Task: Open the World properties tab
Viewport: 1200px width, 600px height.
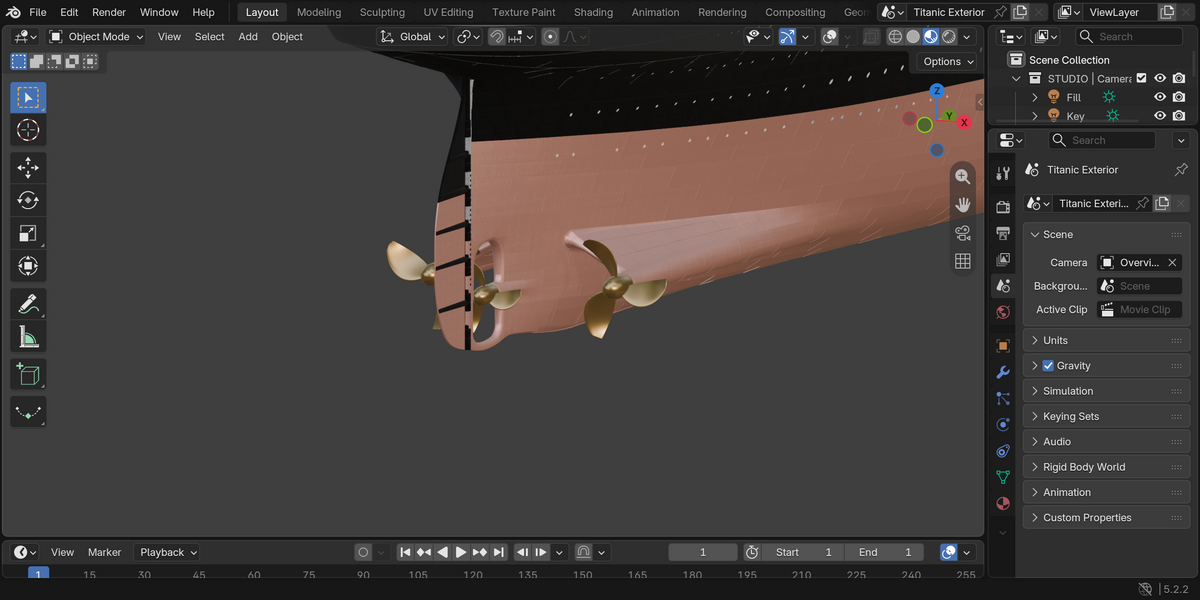Action: coord(1003,312)
